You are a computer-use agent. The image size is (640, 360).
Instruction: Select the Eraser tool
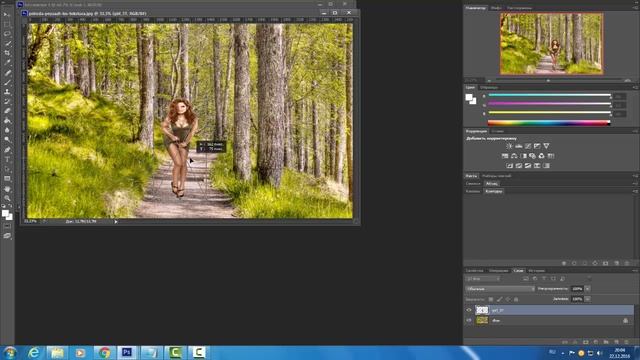(x=7, y=111)
